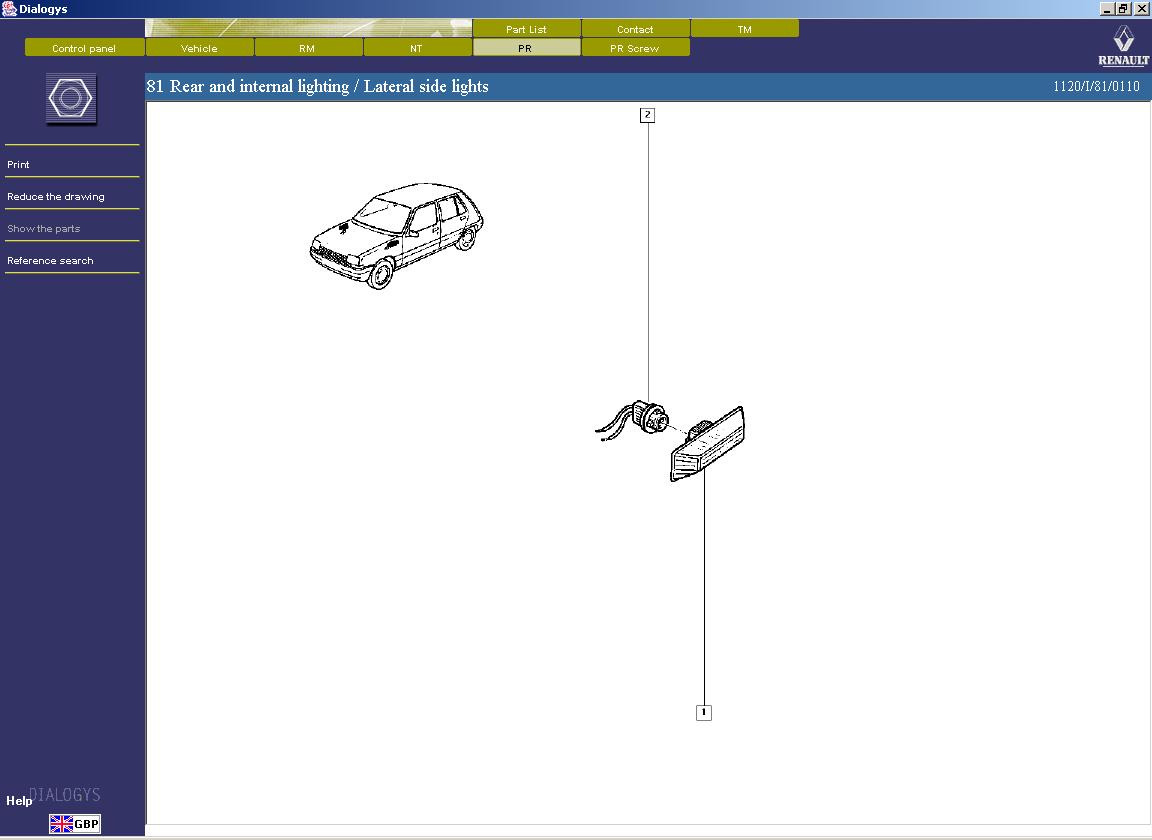This screenshot has width=1152, height=840.
Task: Click the side light lens in drawing
Action: click(x=707, y=445)
